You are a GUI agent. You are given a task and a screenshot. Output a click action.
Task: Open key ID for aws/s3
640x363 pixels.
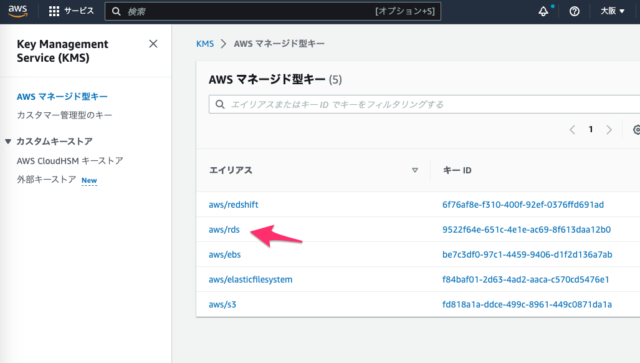tap(527, 304)
